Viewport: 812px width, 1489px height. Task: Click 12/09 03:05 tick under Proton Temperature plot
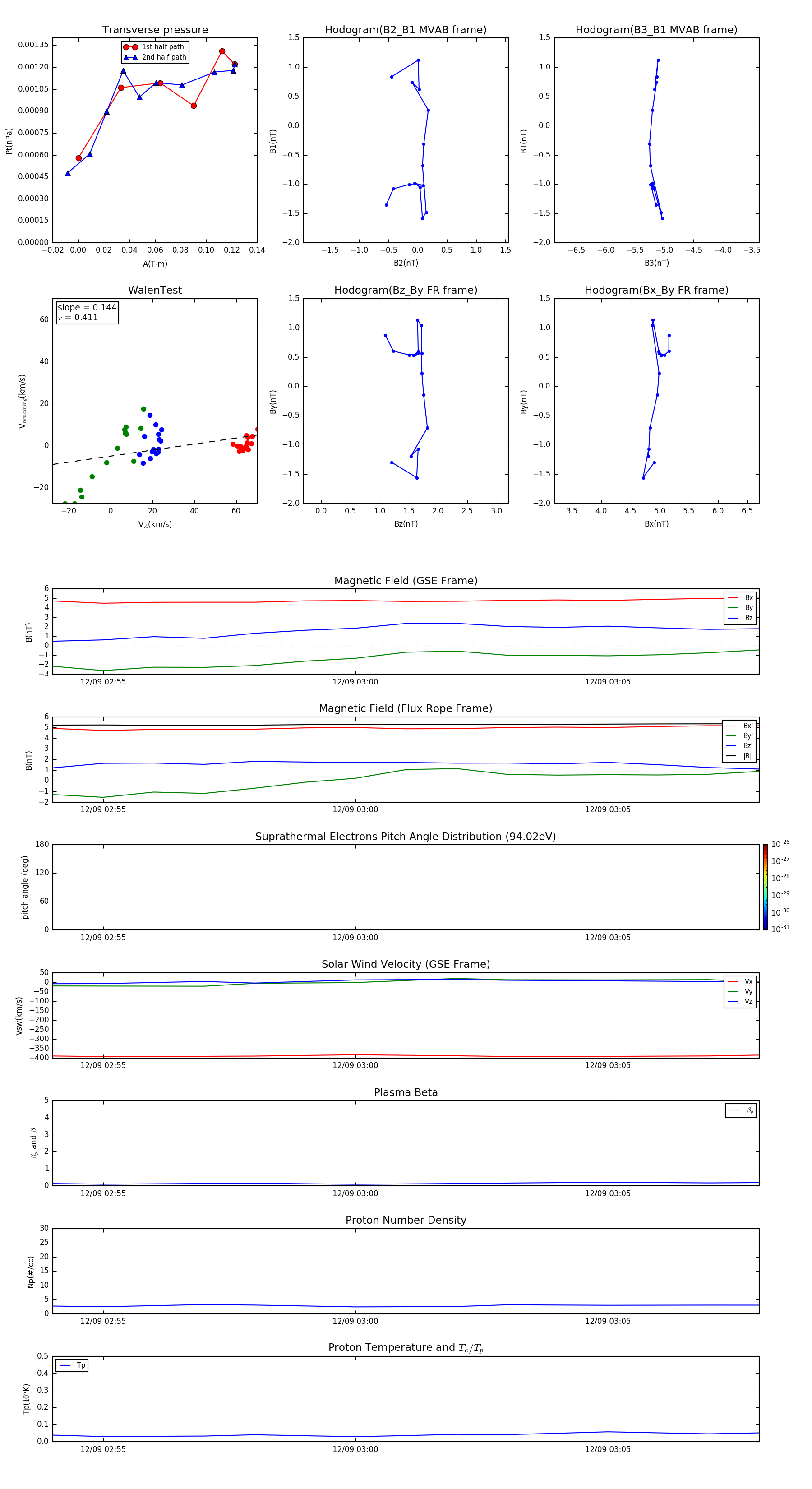[x=607, y=1449]
